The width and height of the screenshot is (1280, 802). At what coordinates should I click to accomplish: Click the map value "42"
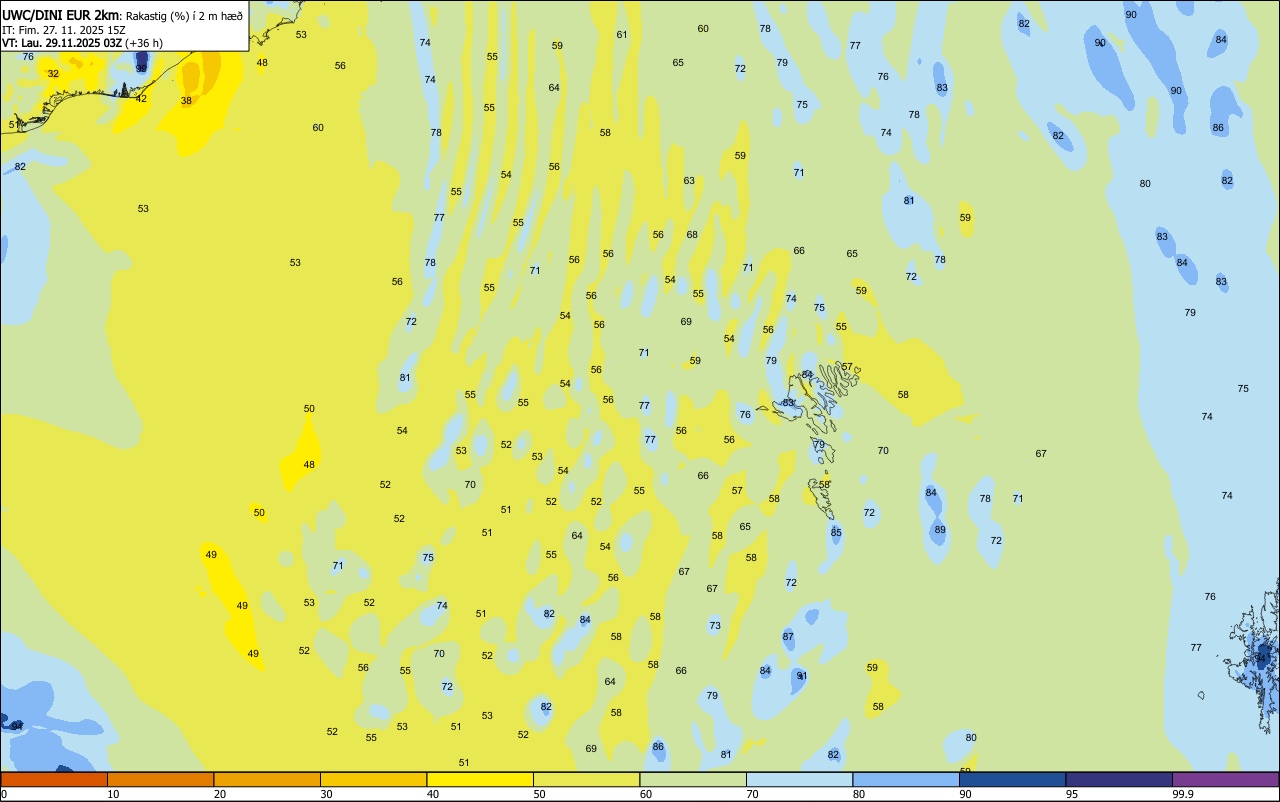[x=141, y=99]
